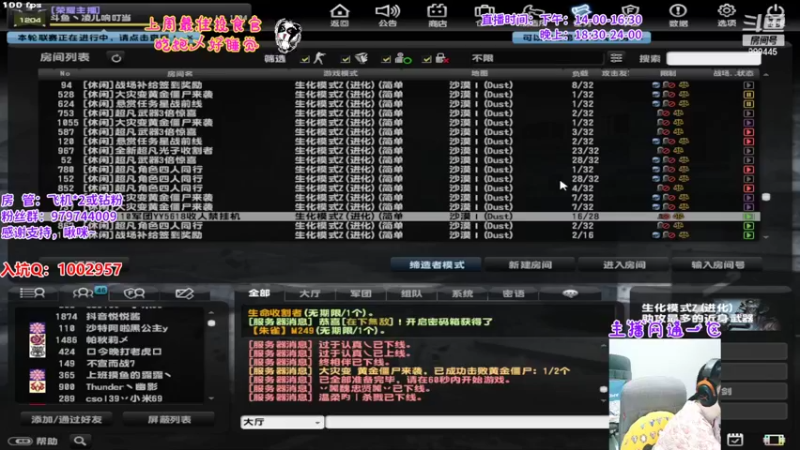Toggle the eye visibility tab in chat panel
Screen dimensions: 800x450
[570, 293]
